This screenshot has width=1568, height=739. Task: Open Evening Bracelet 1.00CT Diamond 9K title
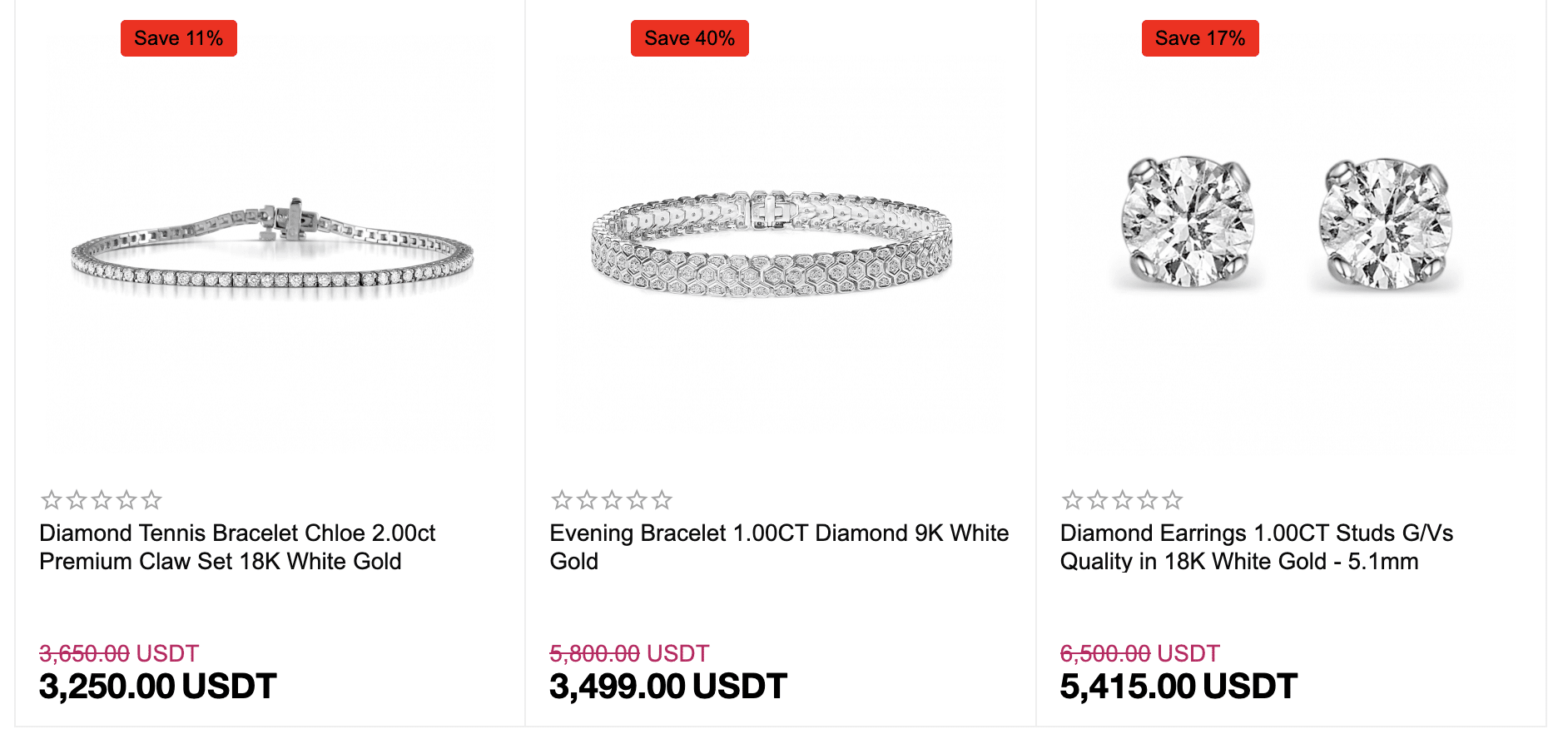pos(779,547)
